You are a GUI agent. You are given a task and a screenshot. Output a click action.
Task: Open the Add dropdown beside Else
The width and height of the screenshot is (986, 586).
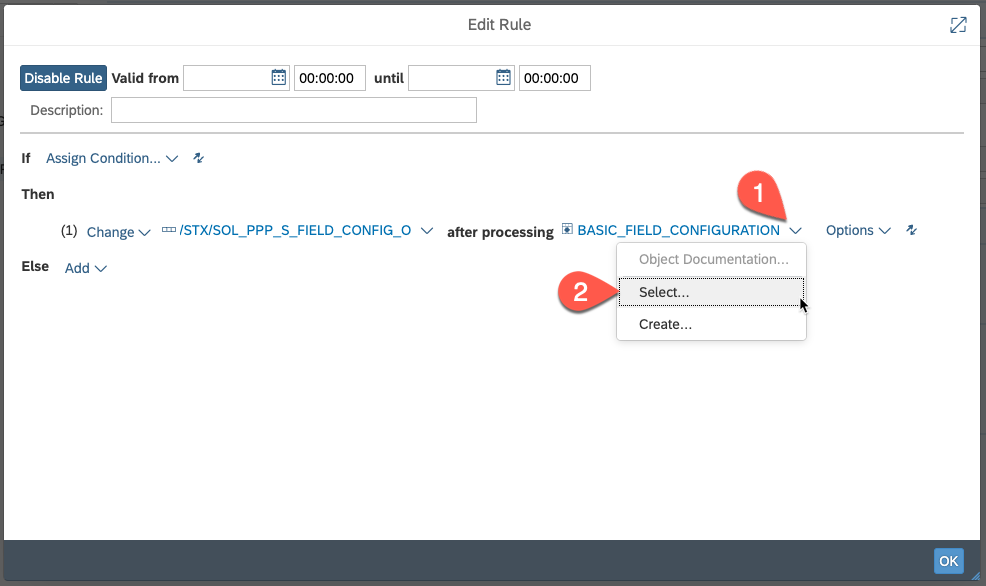click(x=86, y=268)
